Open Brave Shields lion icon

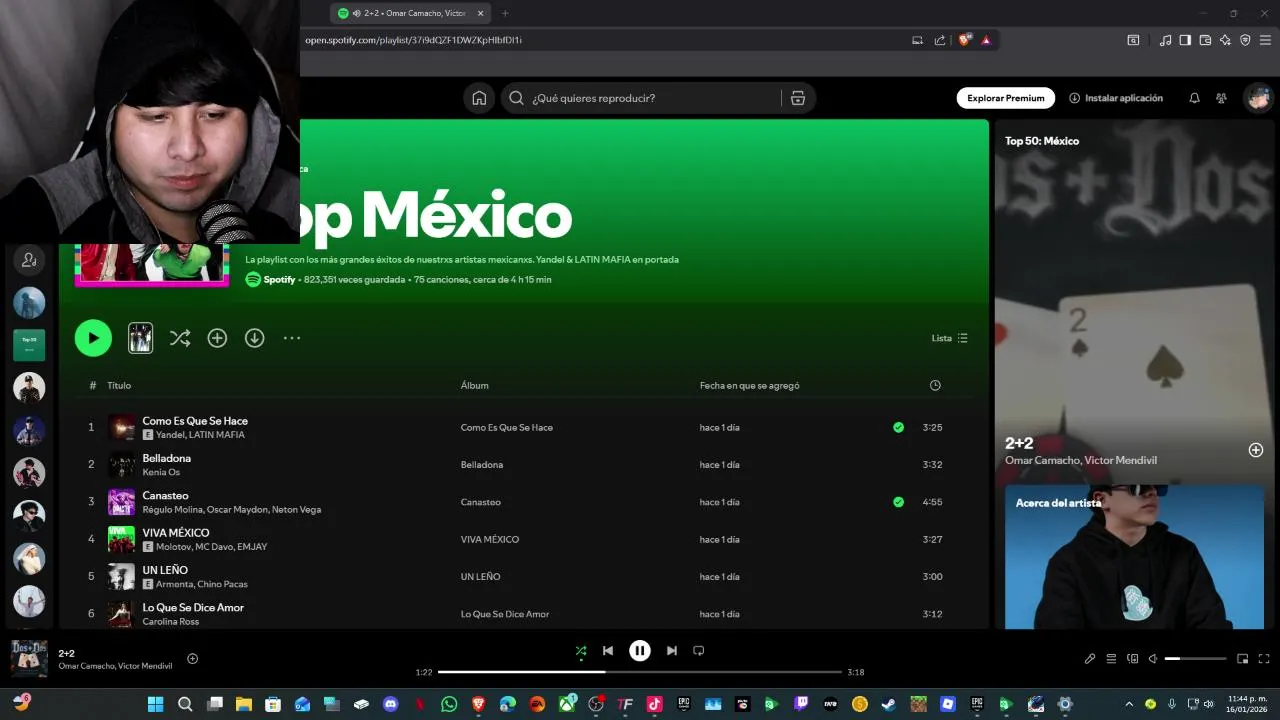(x=965, y=40)
